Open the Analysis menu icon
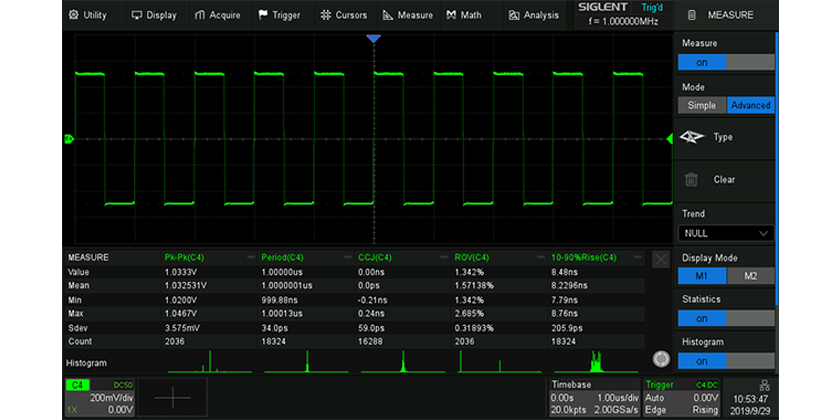Viewport: 840px width, 420px height. pos(514,15)
